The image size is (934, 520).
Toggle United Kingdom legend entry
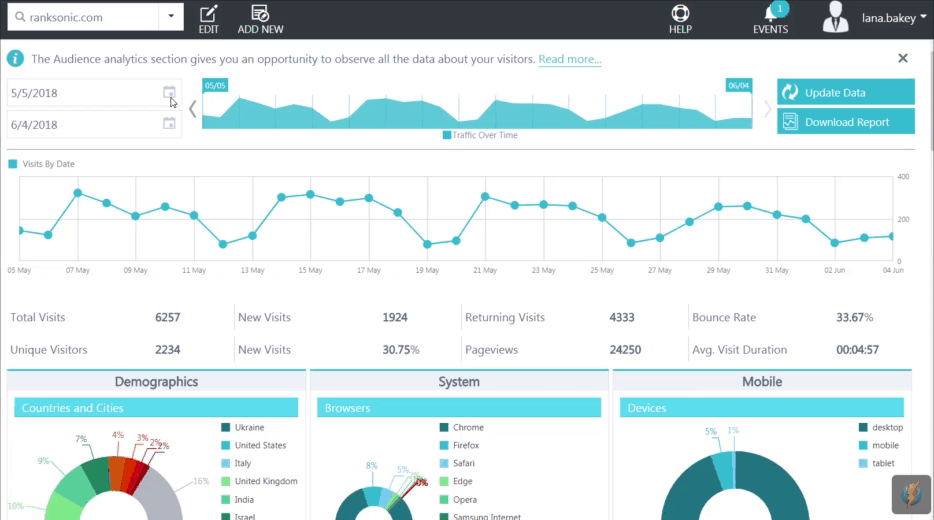(259, 481)
